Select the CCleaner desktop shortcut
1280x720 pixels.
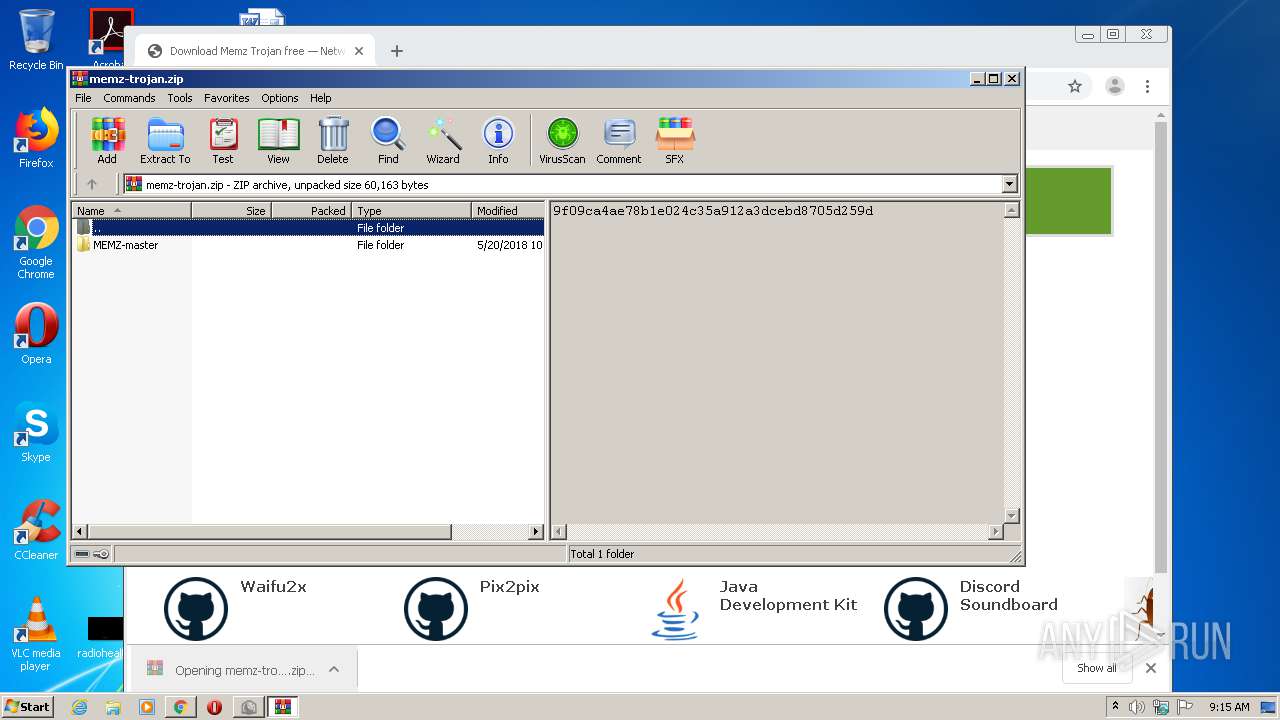click(x=36, y=530)
